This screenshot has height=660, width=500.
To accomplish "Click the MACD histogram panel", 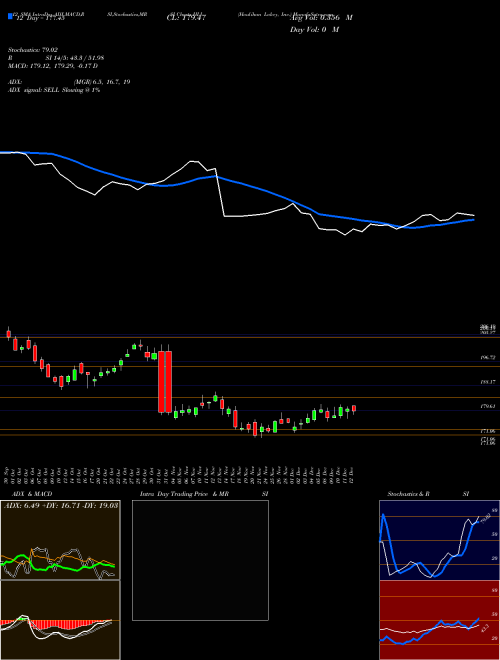I will pos(60,620).
